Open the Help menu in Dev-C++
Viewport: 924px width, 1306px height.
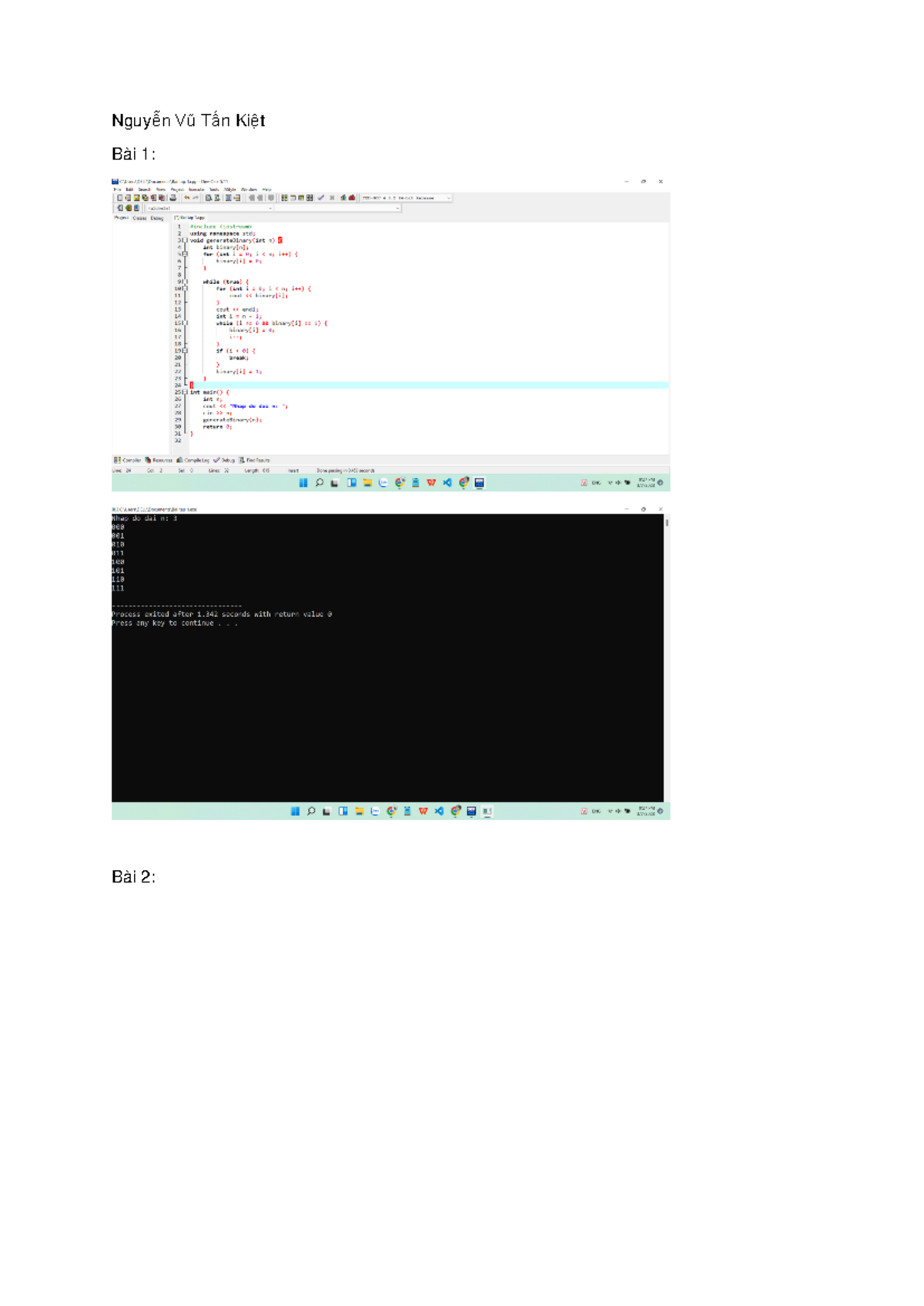click(x=266, y=189)
